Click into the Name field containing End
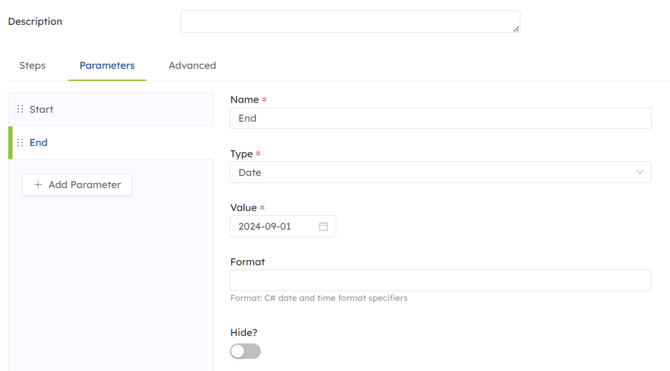670x371 pixels. click(x=441, y=118)
